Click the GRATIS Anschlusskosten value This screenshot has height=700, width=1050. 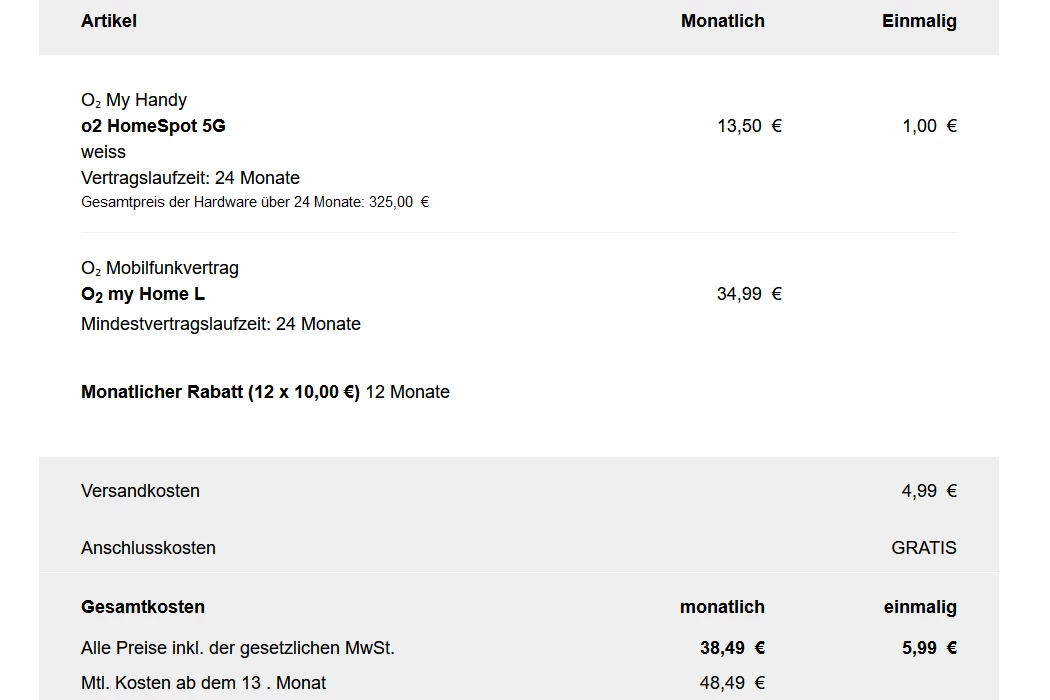tap(923, 548)
